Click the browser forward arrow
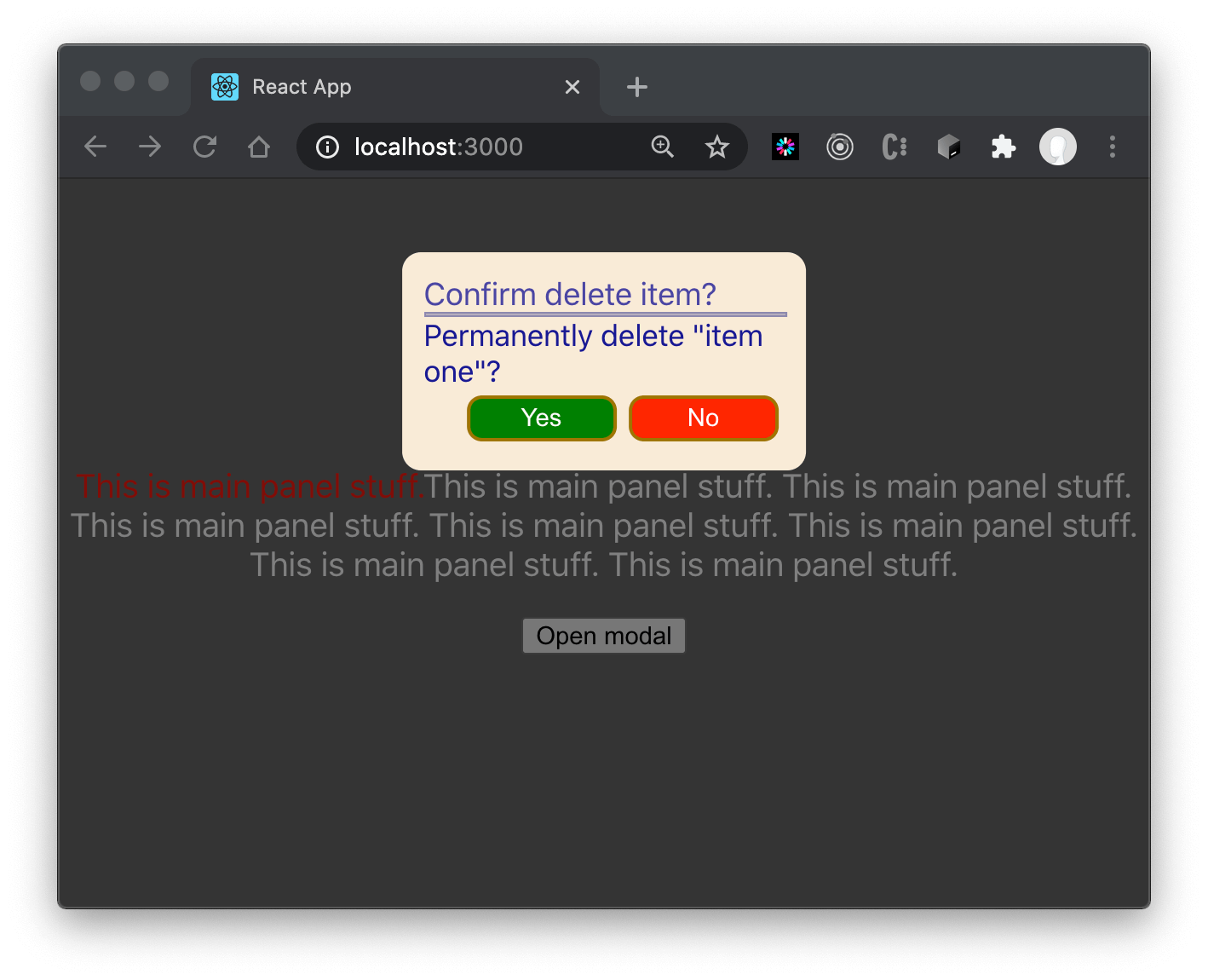Screen dimensions: 1208x980 coord(150,147)
